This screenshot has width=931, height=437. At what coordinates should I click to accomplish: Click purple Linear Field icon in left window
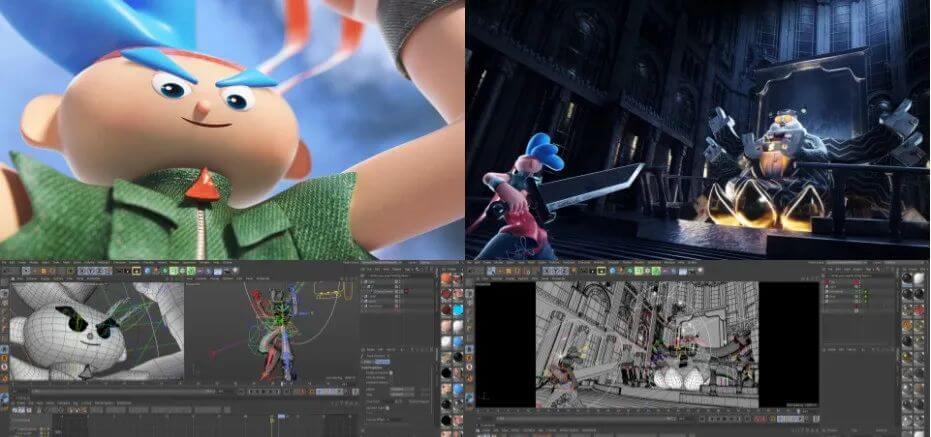(200, 271)
